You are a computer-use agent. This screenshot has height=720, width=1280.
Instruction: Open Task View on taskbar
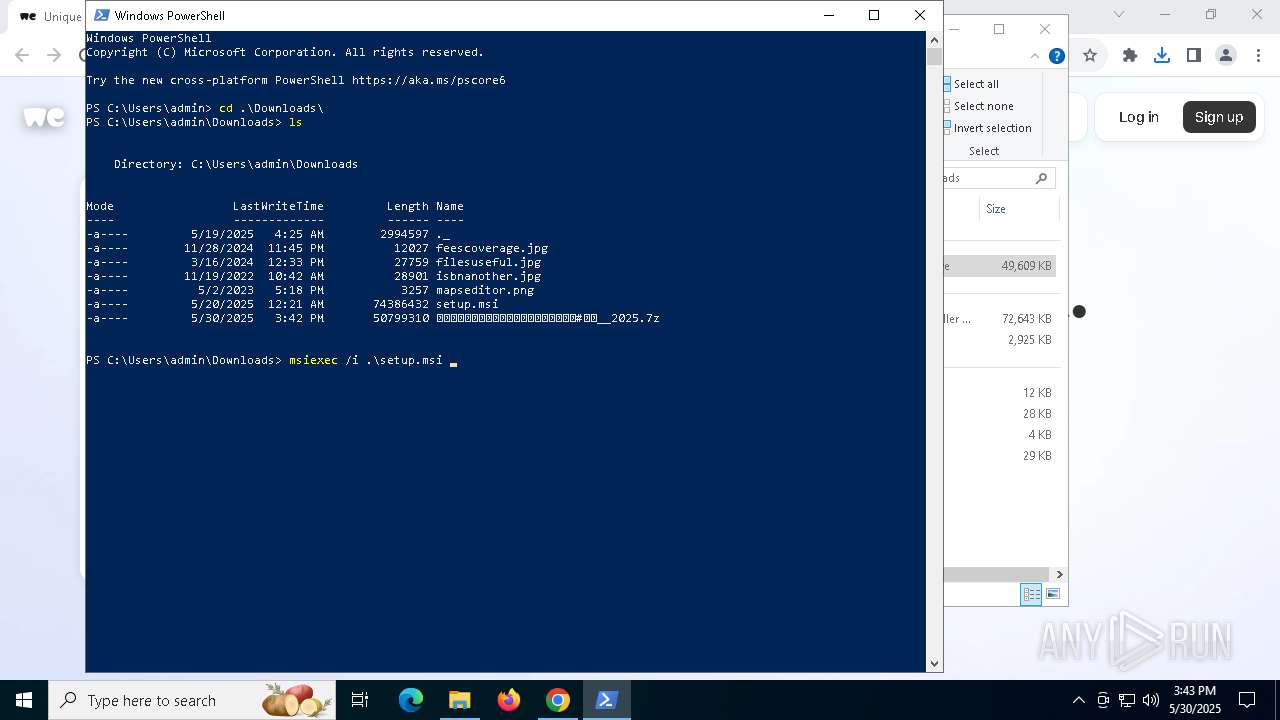point(360,700)
